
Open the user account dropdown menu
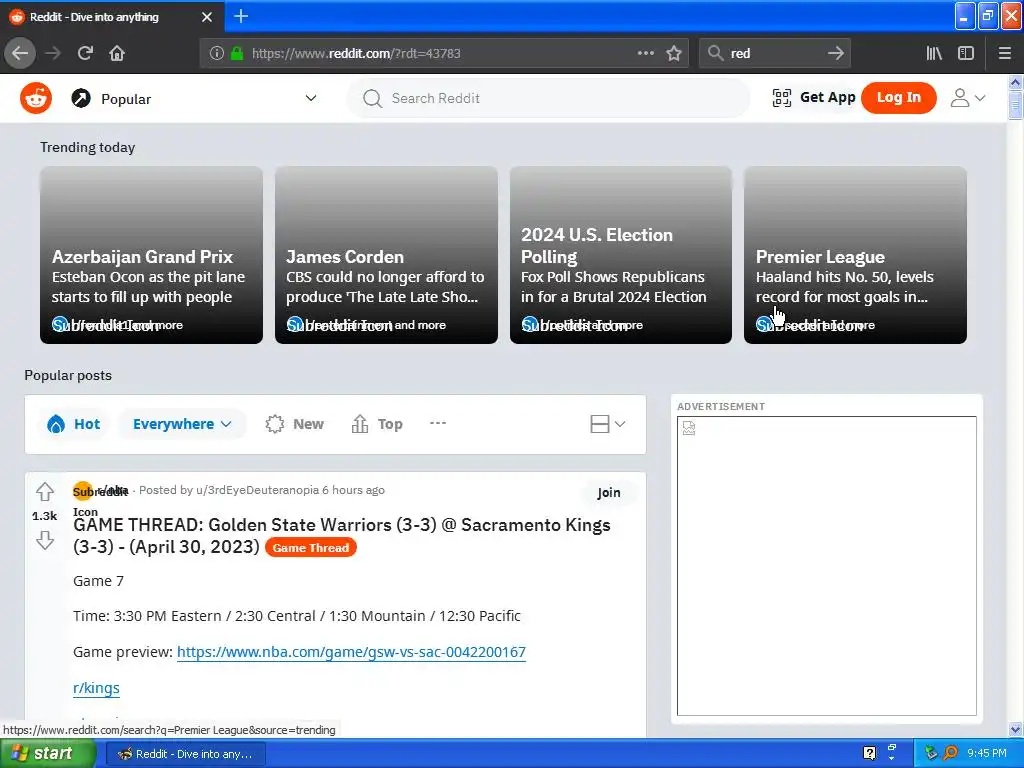968,98
